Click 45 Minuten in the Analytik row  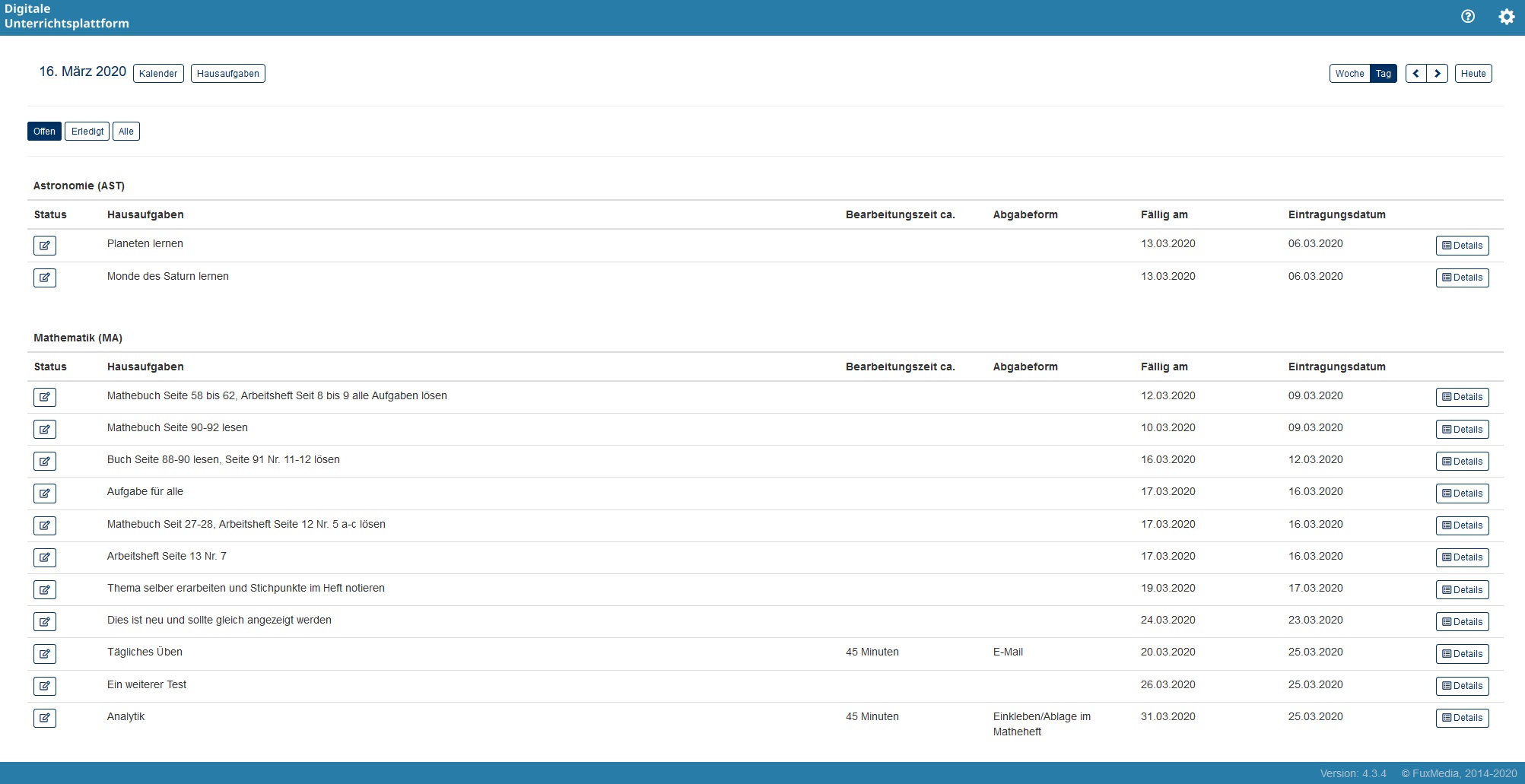872,716
